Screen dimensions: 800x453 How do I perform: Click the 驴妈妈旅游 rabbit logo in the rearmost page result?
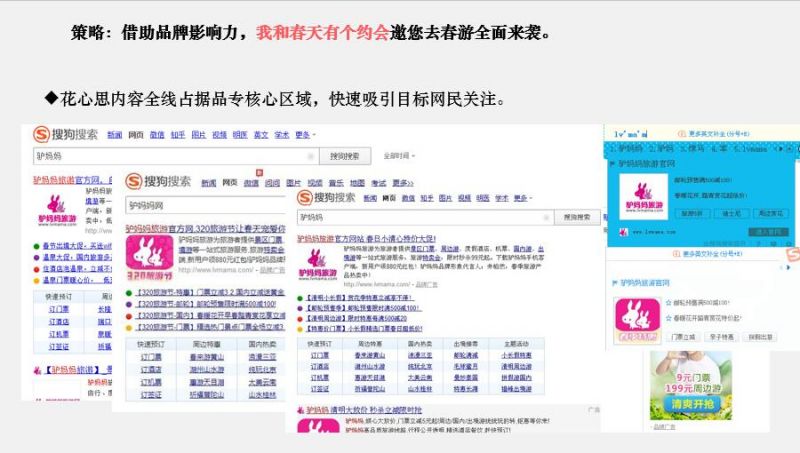coord(57,212)
